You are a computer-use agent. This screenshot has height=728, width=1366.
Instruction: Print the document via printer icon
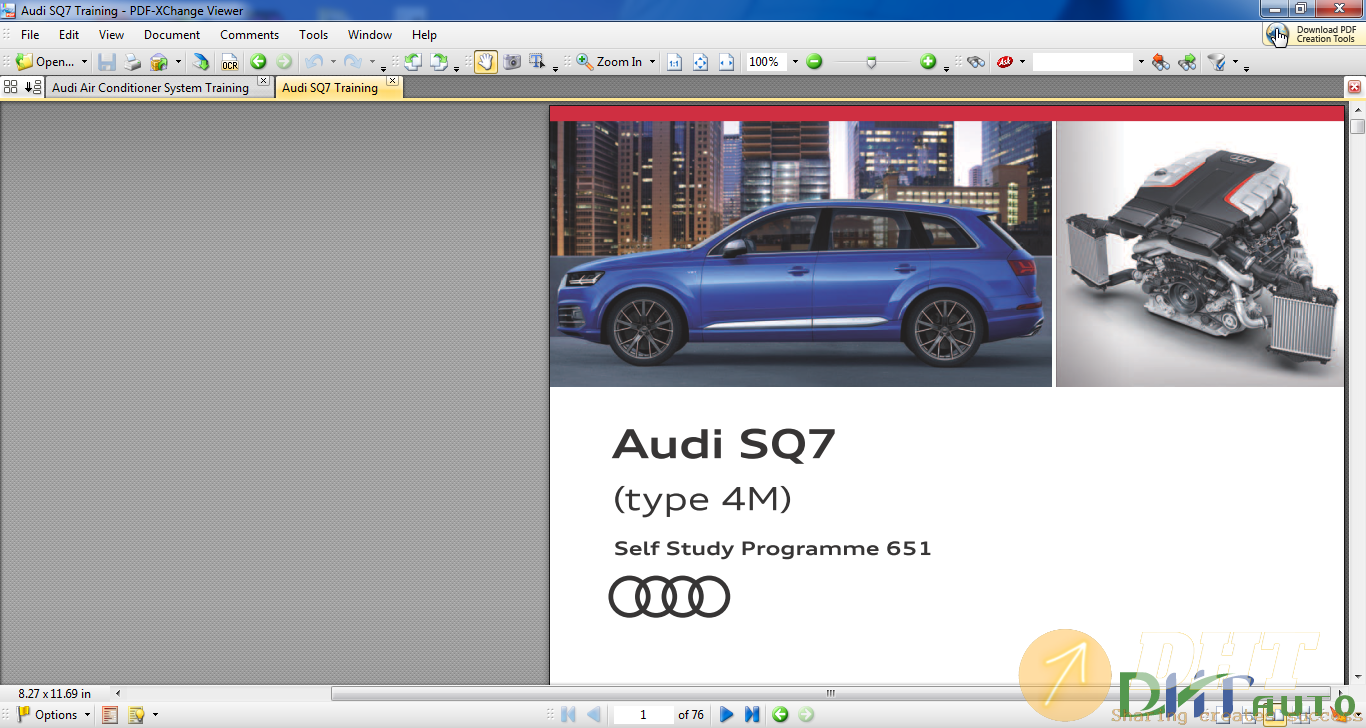click(133, 62)
